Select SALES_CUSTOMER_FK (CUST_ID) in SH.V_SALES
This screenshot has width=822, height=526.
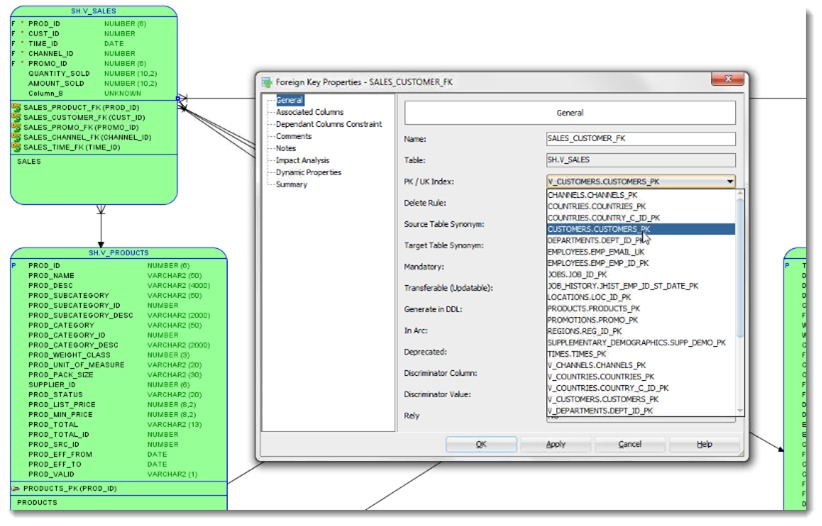[84, 117]
